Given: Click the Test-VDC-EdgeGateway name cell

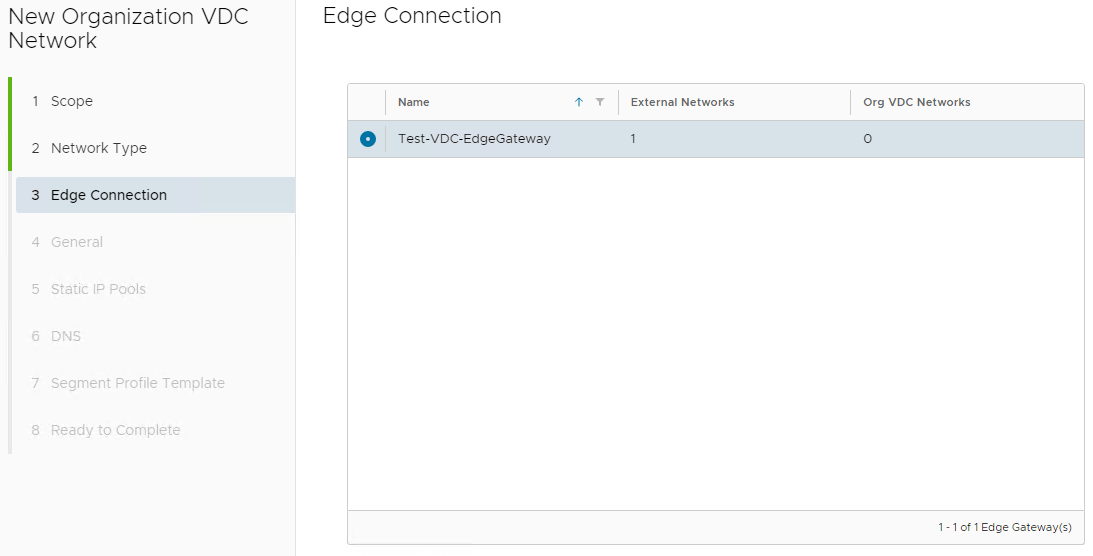Looking at the screenshot, I should pos(474,139).
